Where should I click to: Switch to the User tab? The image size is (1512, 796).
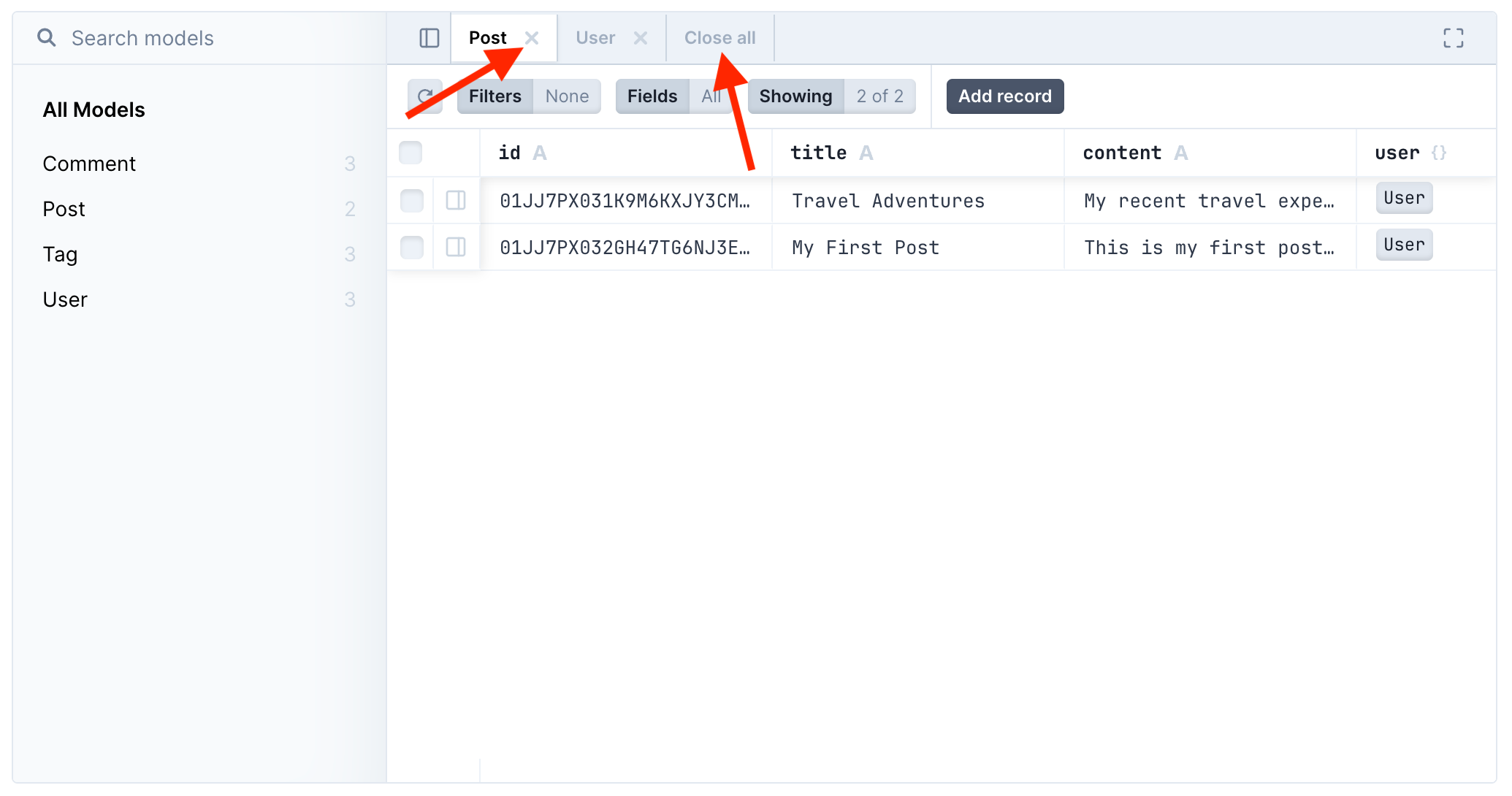(x=595, y=38)
